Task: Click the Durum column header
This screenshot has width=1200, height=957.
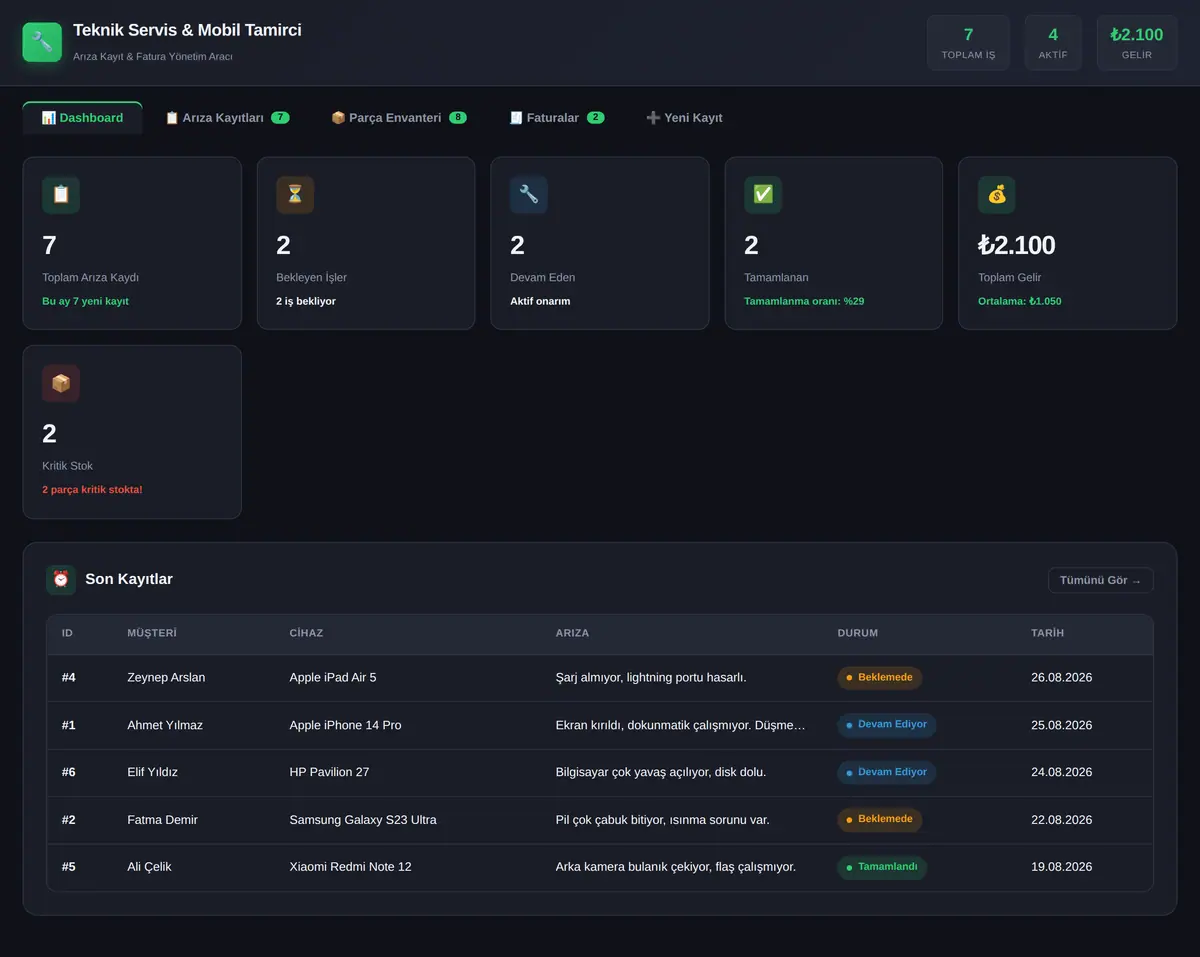Action: pos(858,633)
